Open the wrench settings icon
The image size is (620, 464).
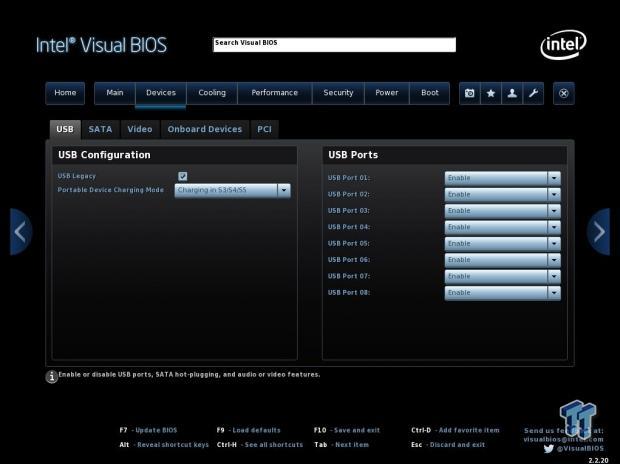pos(533,93)
